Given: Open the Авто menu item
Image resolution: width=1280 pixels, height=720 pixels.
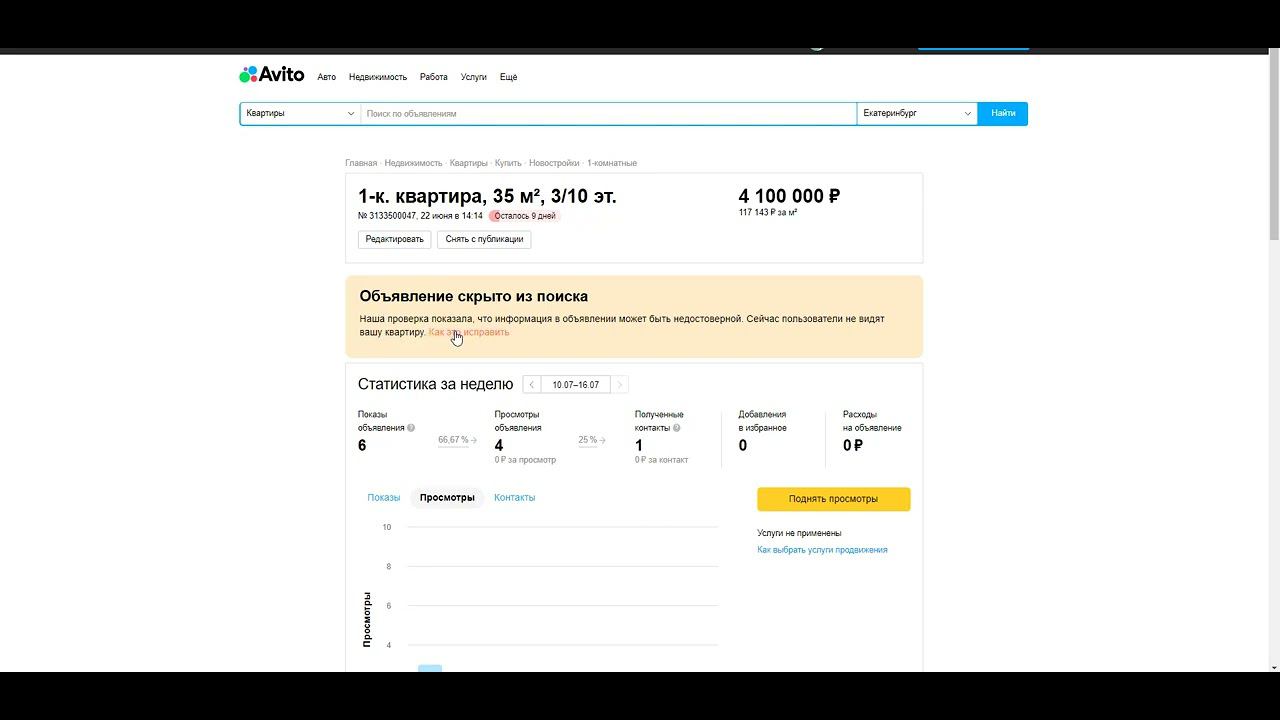Looking at the screenshot, I should (x=326, y=77).
